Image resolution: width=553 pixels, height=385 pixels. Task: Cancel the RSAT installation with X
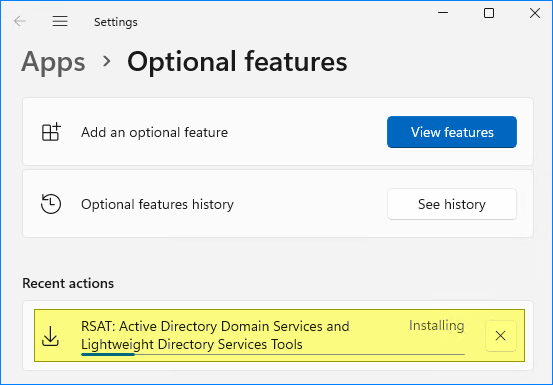[500, 336]
